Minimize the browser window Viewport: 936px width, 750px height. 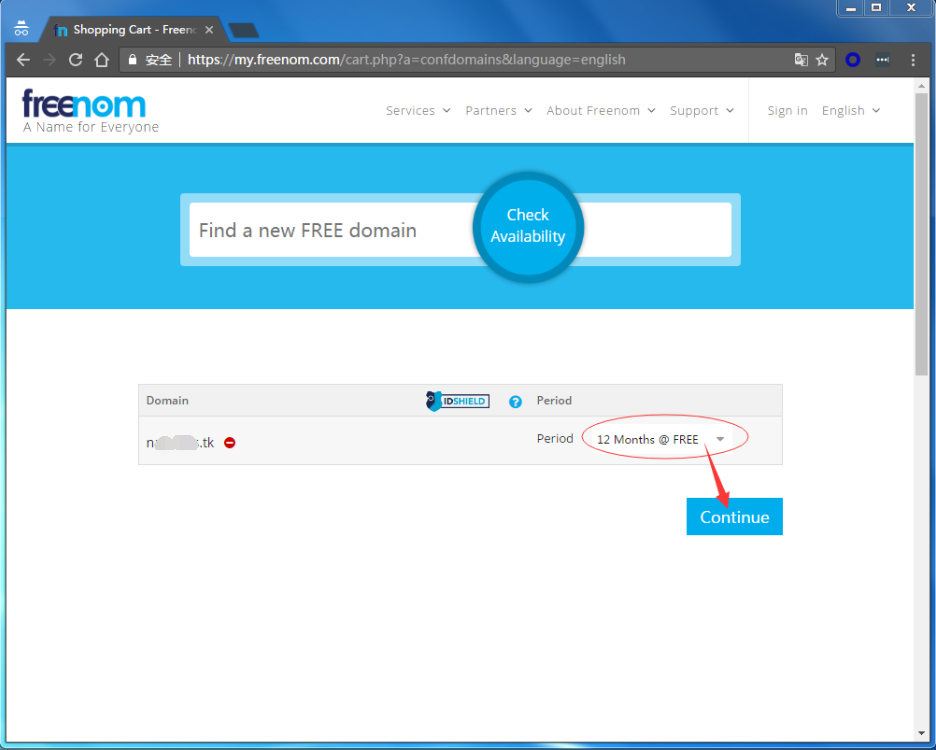(851, 8)
